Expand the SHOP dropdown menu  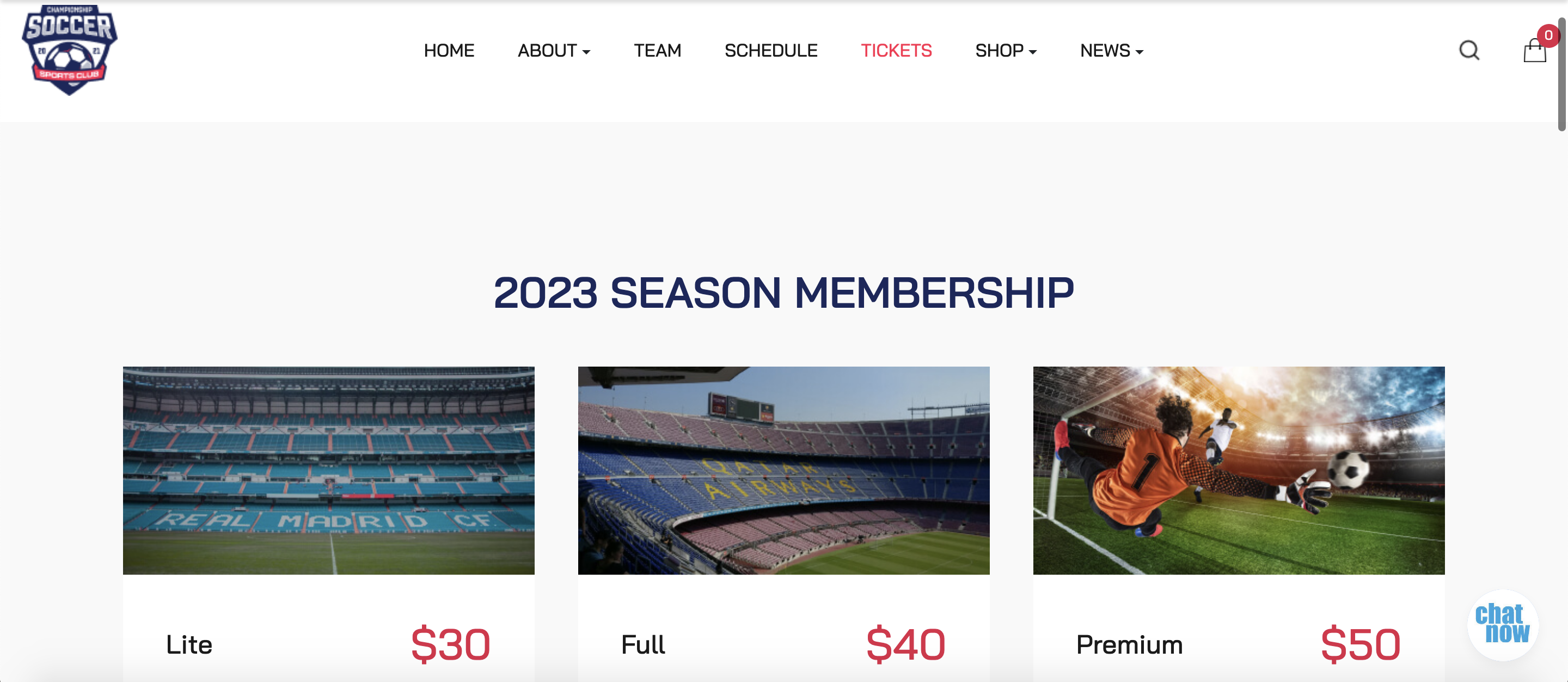point(1006,51)
